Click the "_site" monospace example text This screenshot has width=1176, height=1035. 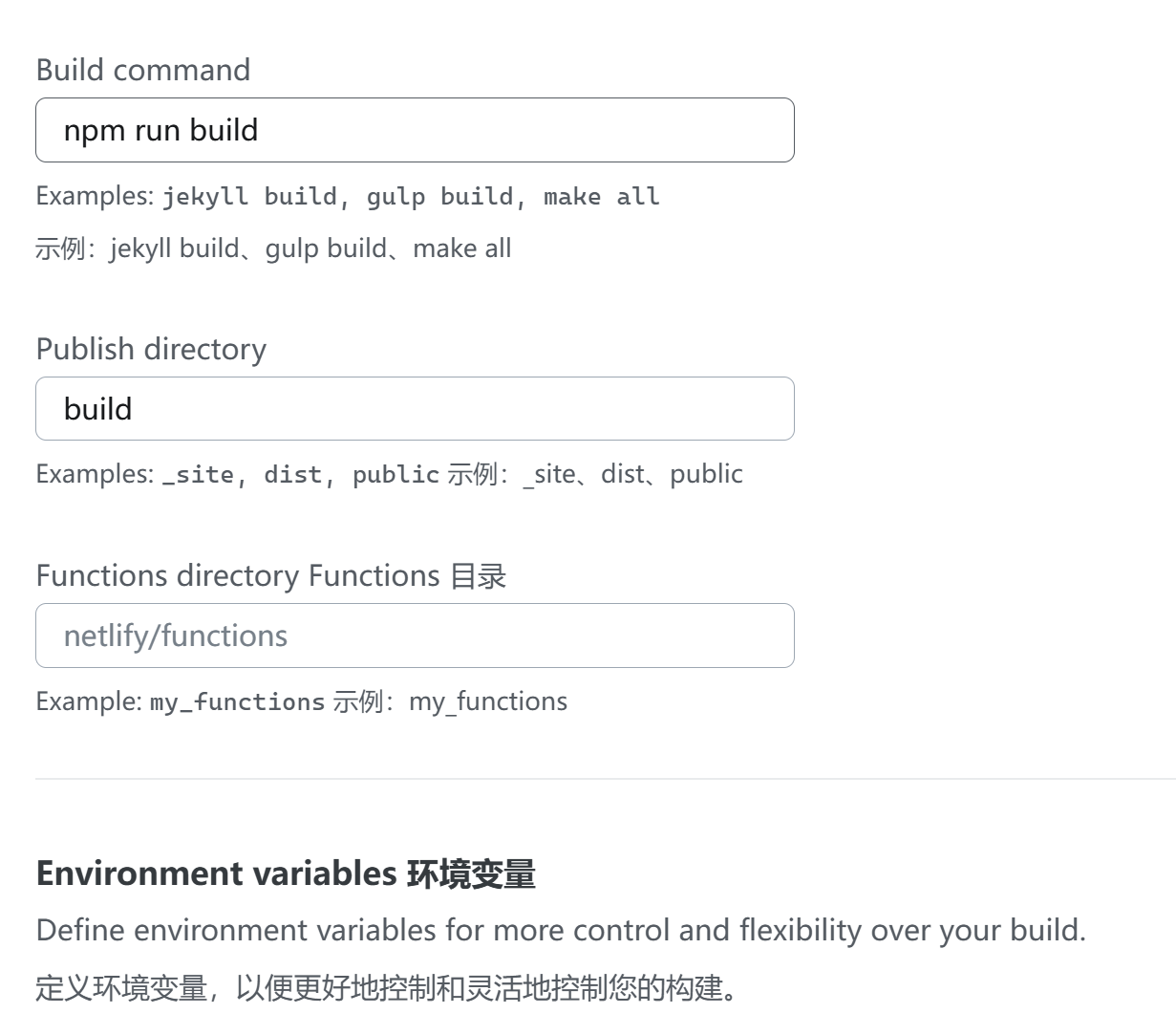tap(198, 475)
